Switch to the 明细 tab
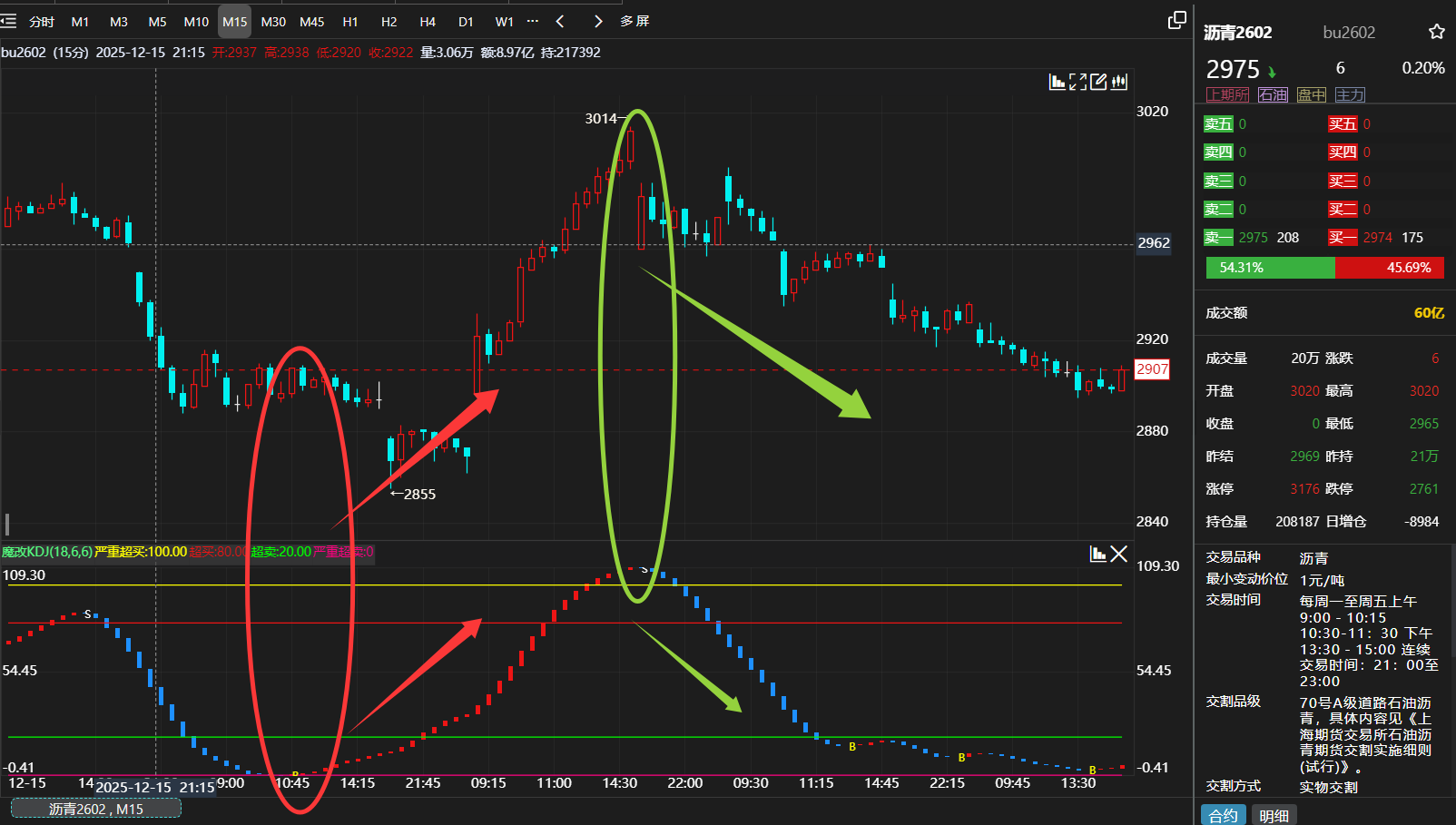1456x825 pixels. pos(1274,815)
